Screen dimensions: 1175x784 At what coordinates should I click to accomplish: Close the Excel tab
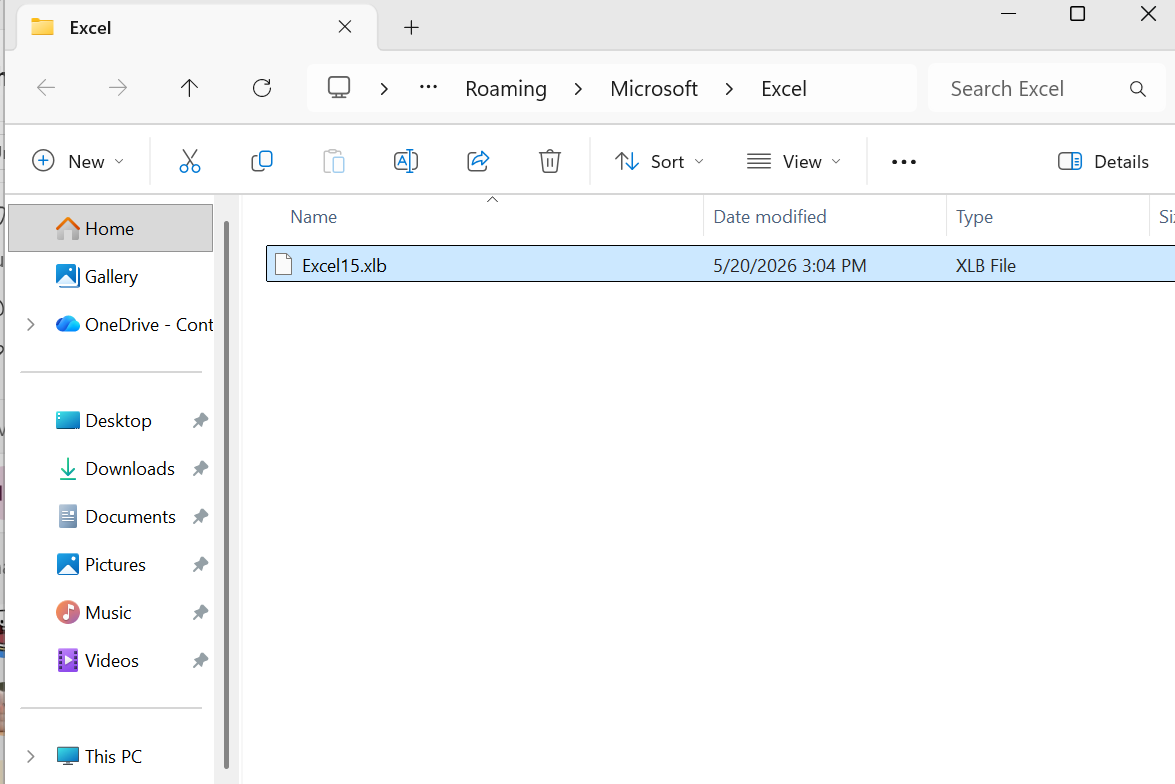pos(345,27)
